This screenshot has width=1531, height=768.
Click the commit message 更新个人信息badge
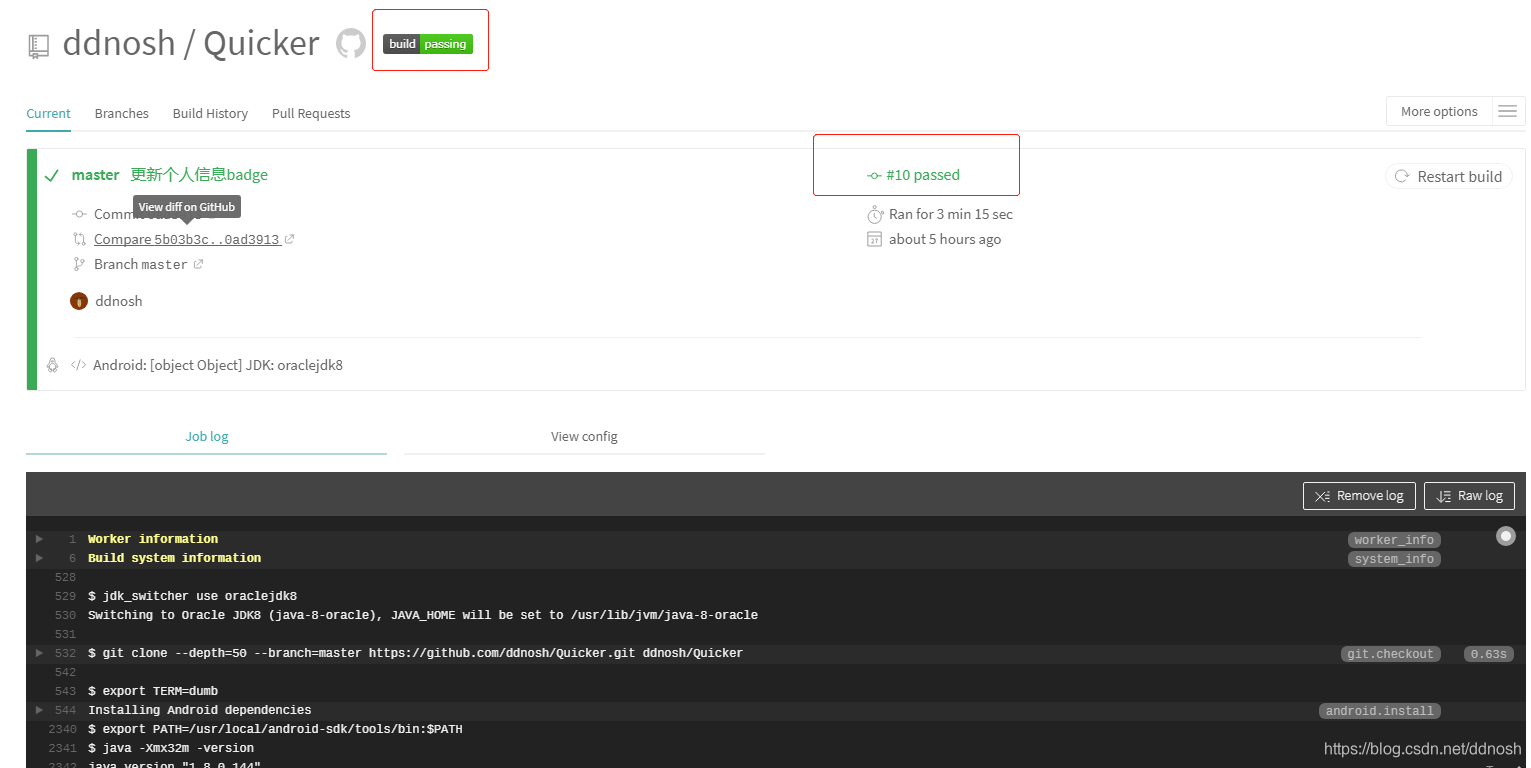(199, 175)
